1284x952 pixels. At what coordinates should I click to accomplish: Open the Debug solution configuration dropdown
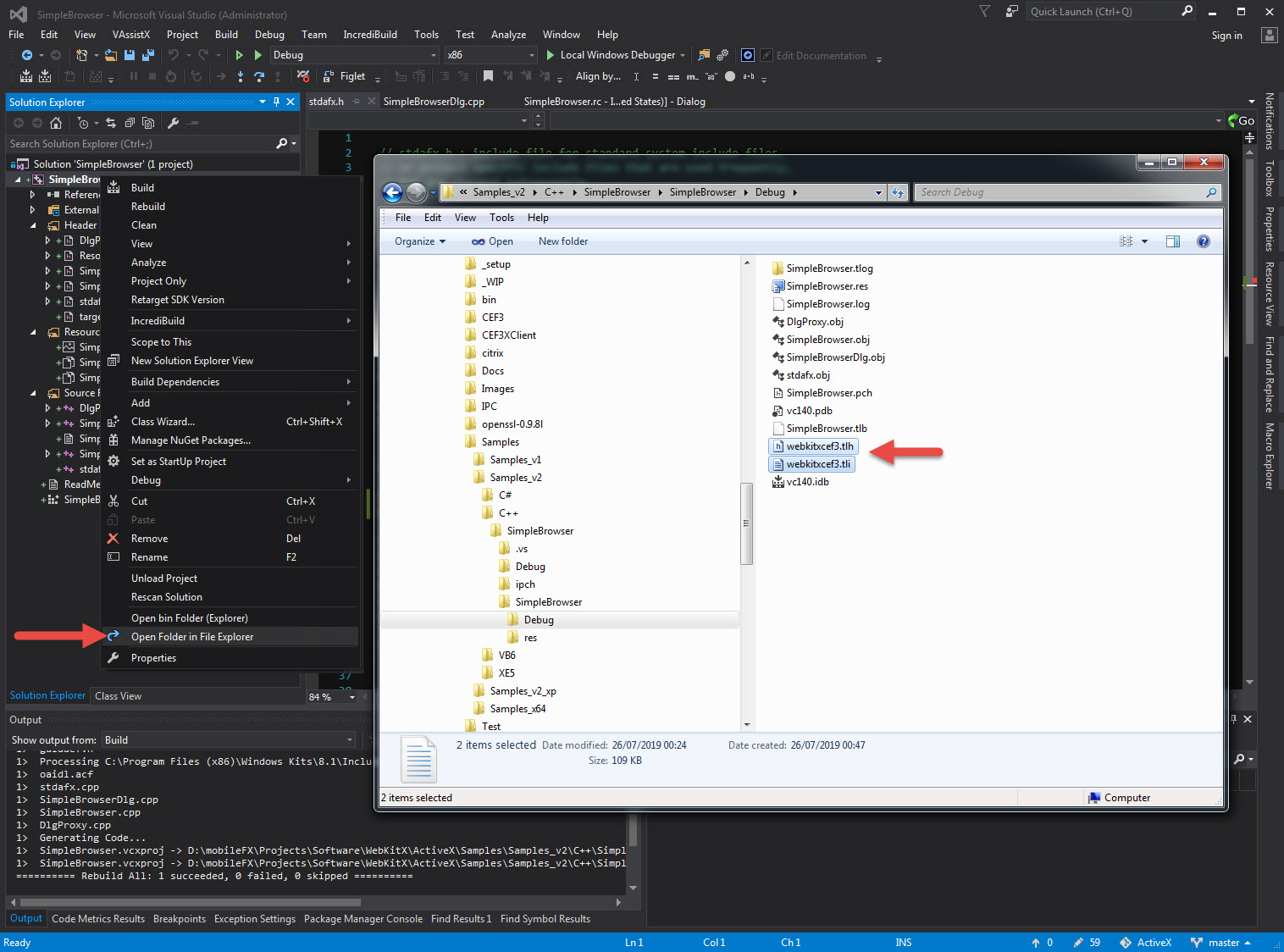354,55
